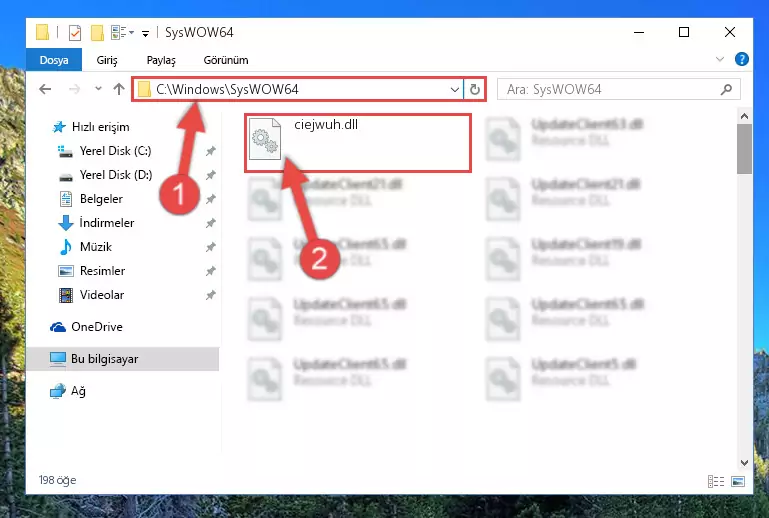Switch to details view icon in status bar

pos(716,481)
